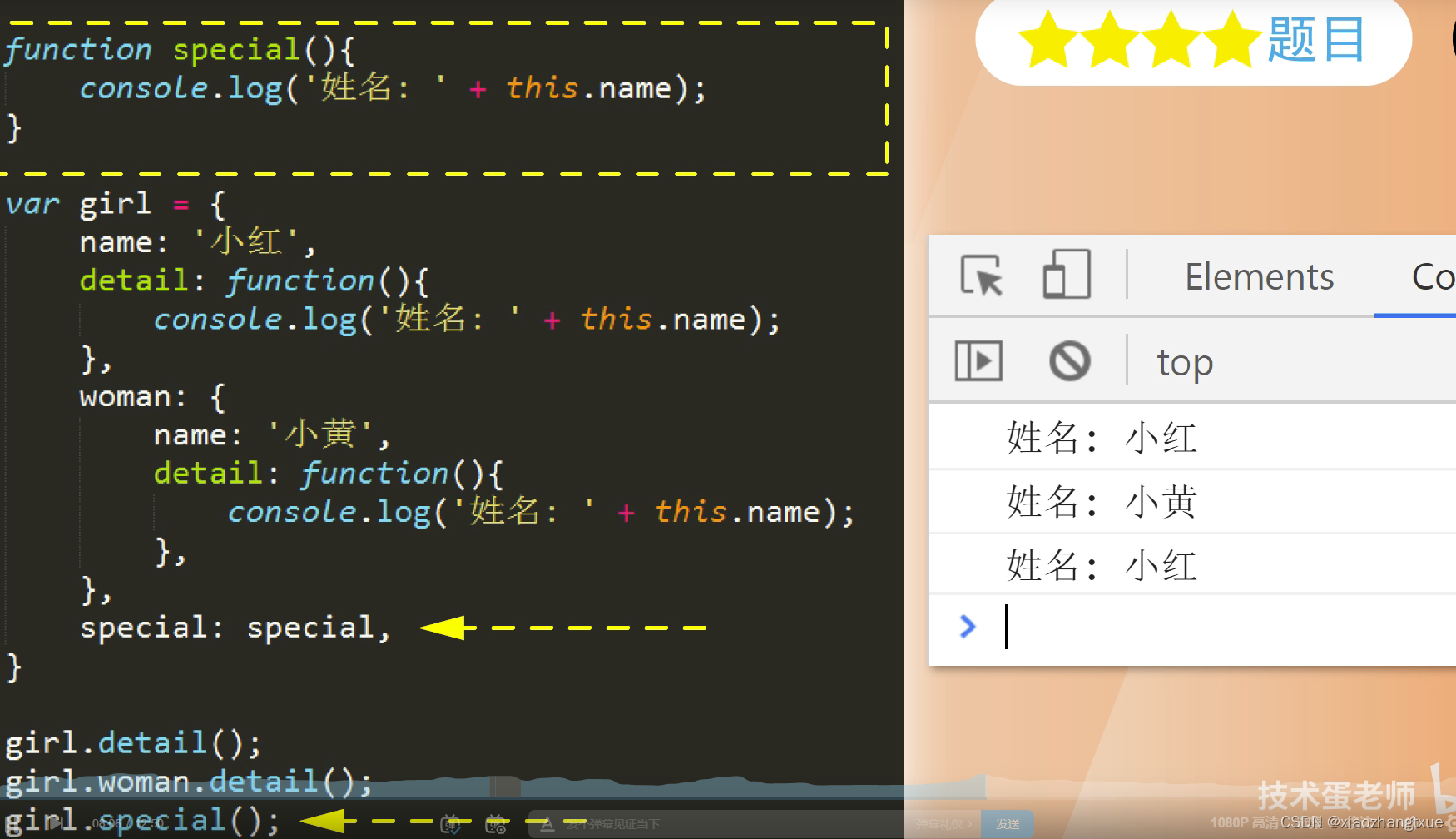Viewport: 1456px width, 839px height.
Task: Click the 'girl.woman.detail();' call line
Action: [189, 781]
